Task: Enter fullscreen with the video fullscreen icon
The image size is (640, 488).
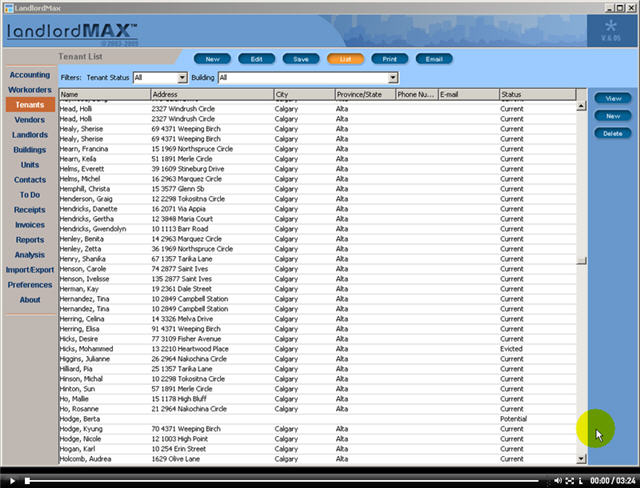Action: (570, 481)
